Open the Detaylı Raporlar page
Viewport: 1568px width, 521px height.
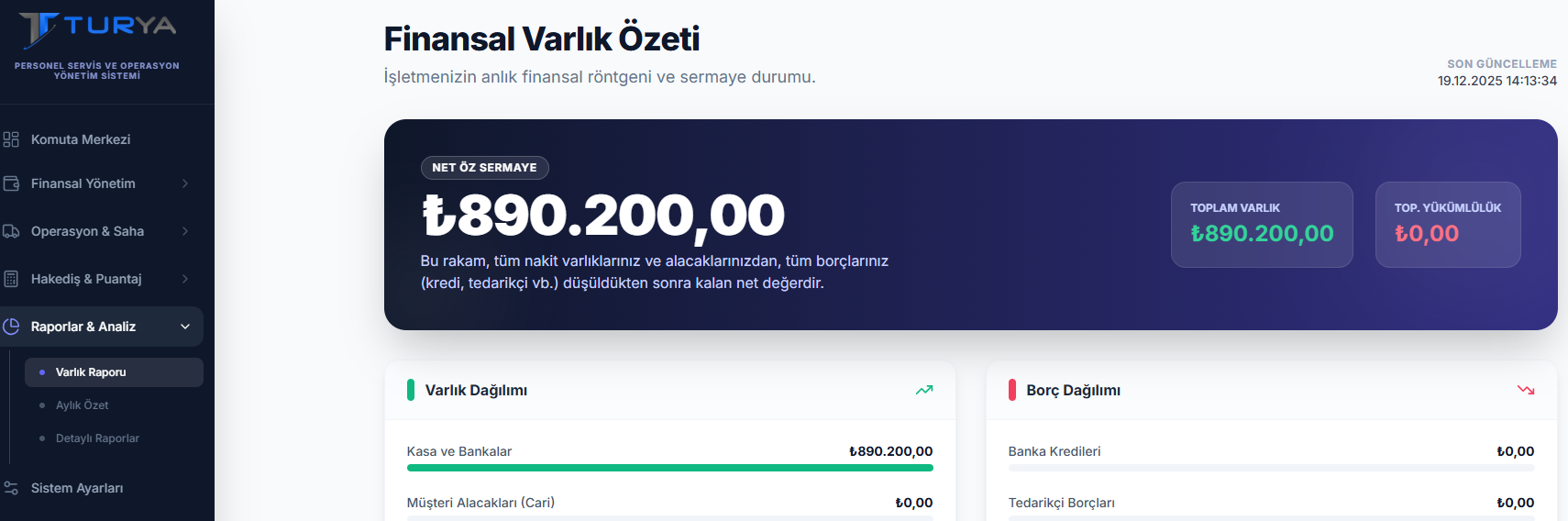tap(97, 438)
